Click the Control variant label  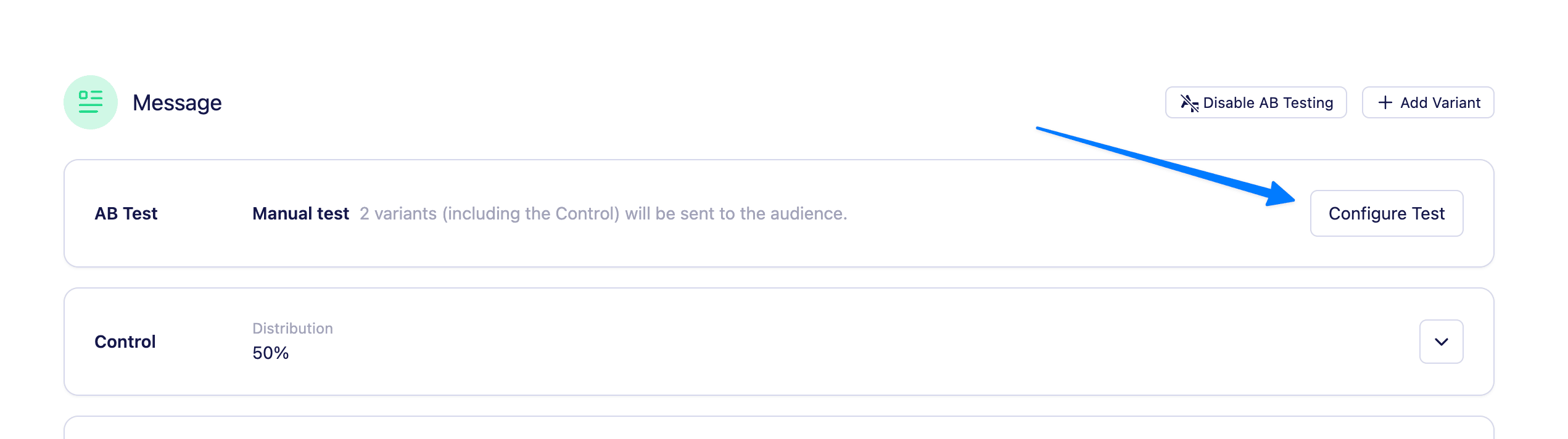(125, 342)
